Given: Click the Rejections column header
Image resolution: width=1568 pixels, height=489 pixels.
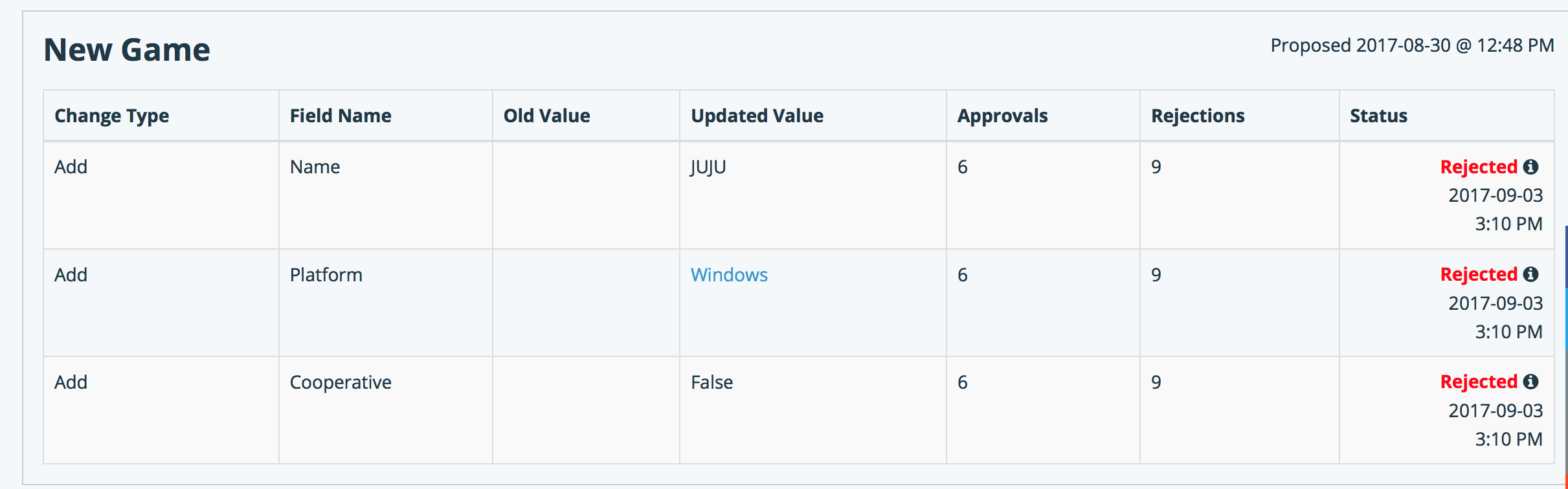Looking at the screenshot, I should [x=1198, y=116].
